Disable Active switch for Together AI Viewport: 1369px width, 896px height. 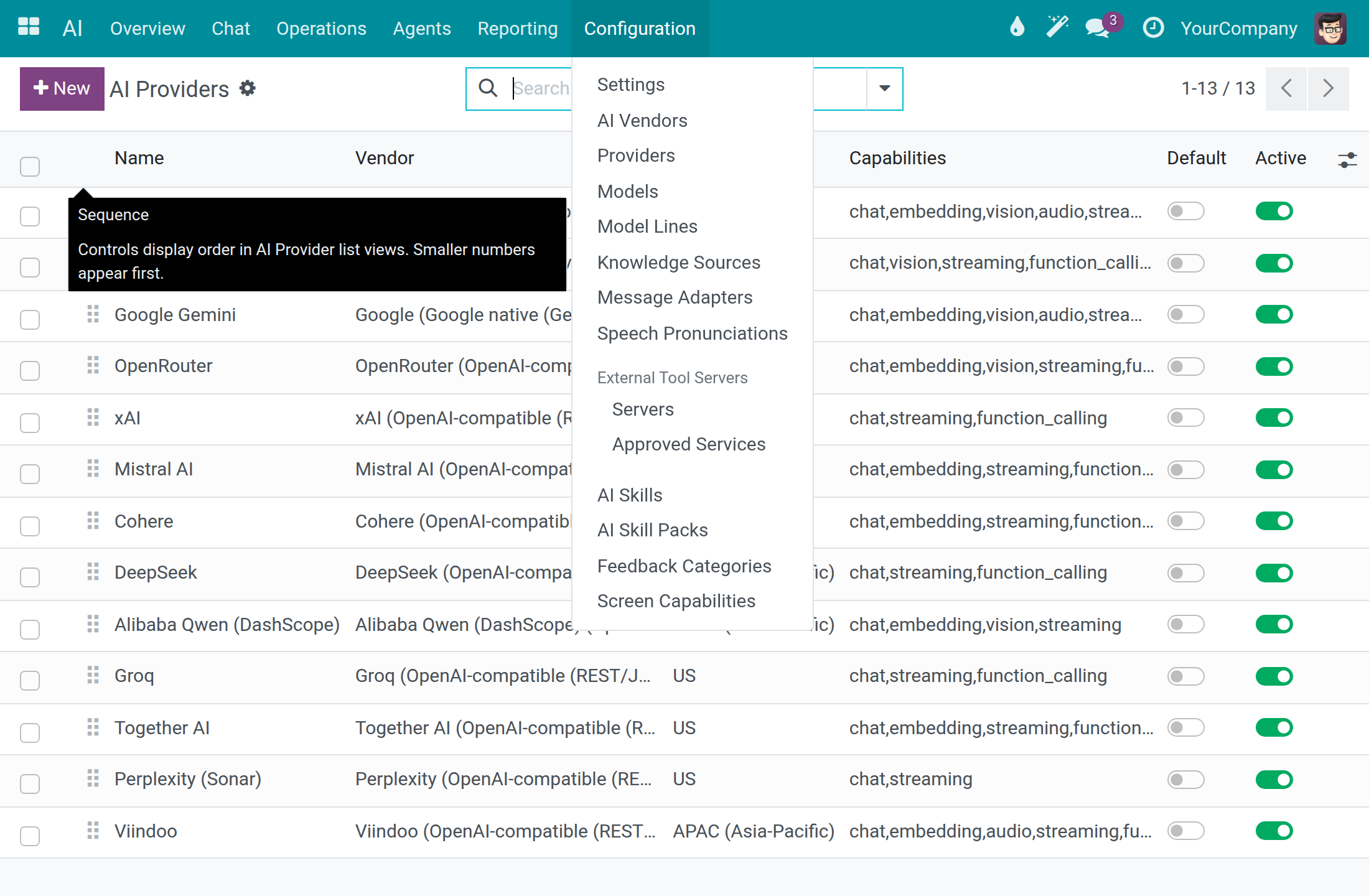[x=1274, y=727]
